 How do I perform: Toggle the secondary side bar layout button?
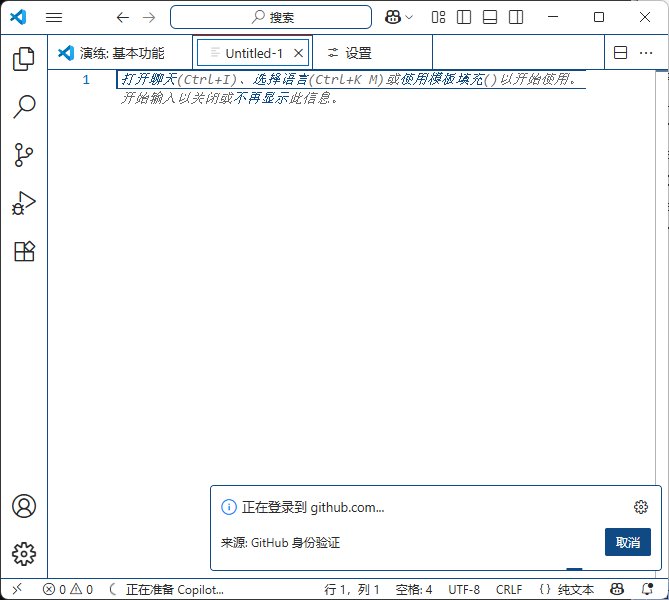pyautogui.click(x=516, y=17)
